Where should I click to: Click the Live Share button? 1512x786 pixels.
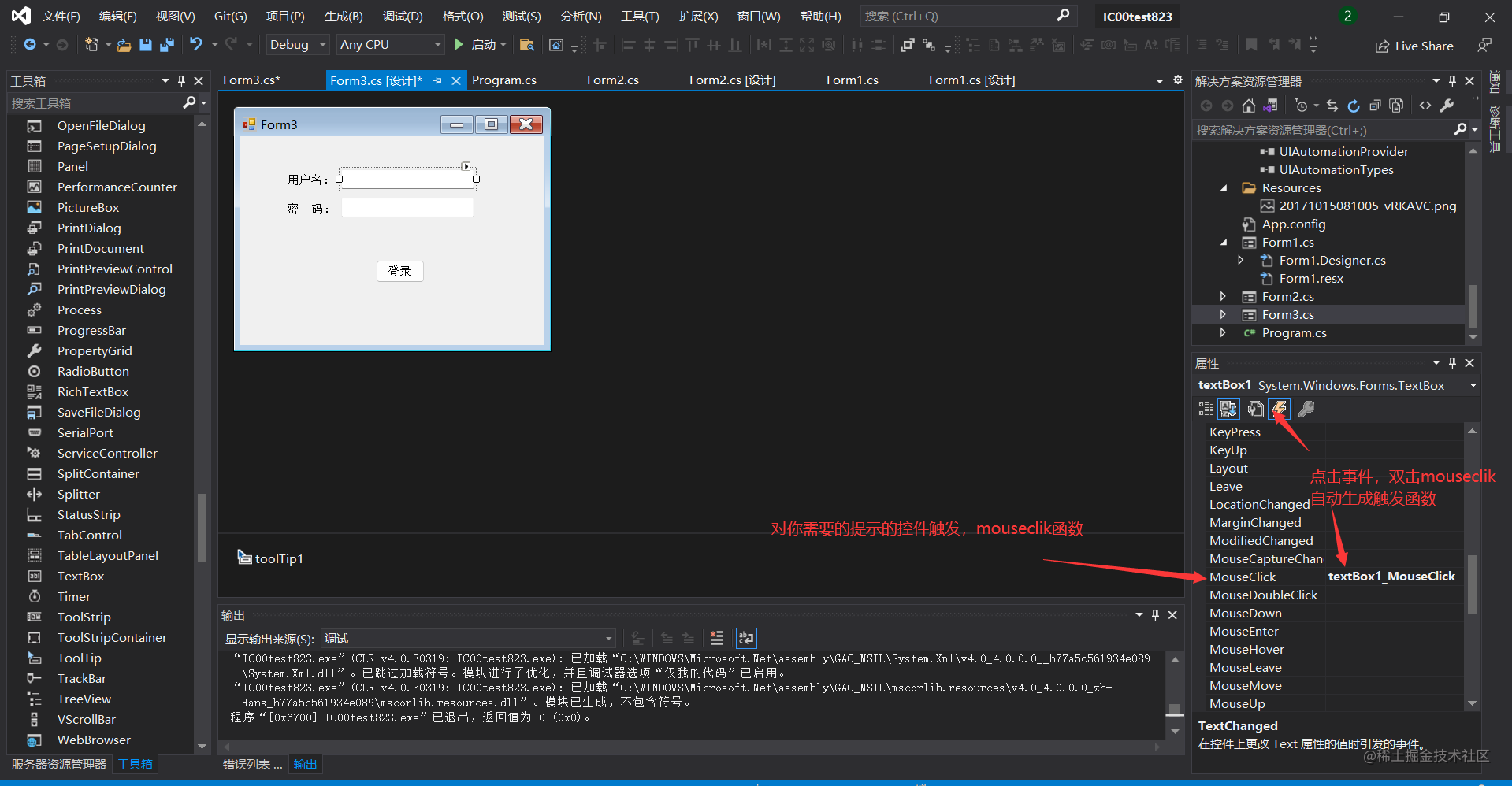coord(1414,46)
